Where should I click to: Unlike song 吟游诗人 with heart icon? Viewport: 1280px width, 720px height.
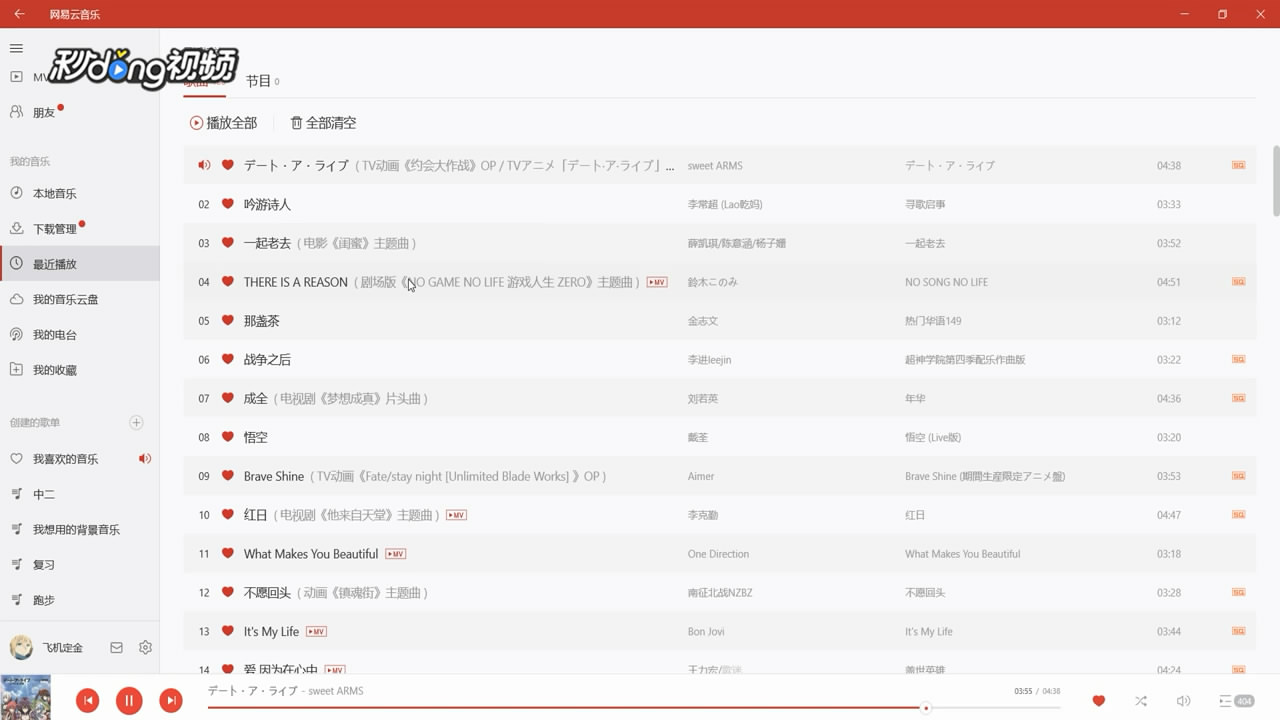point(228,204)
